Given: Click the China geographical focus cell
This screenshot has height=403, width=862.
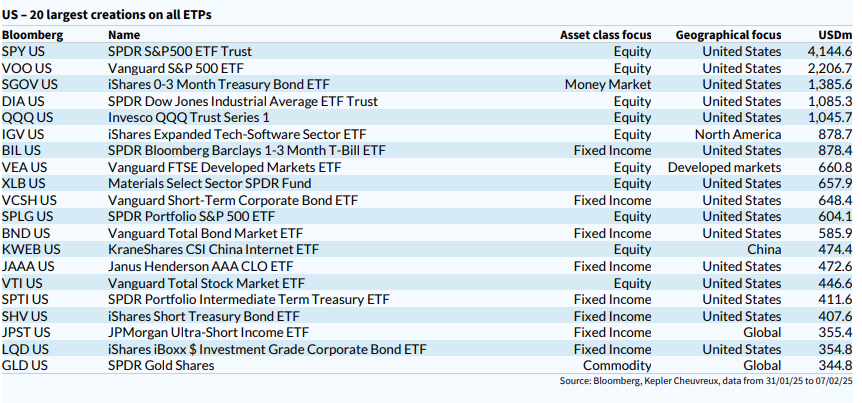Looking at the screenshot, I should (764, 249).
